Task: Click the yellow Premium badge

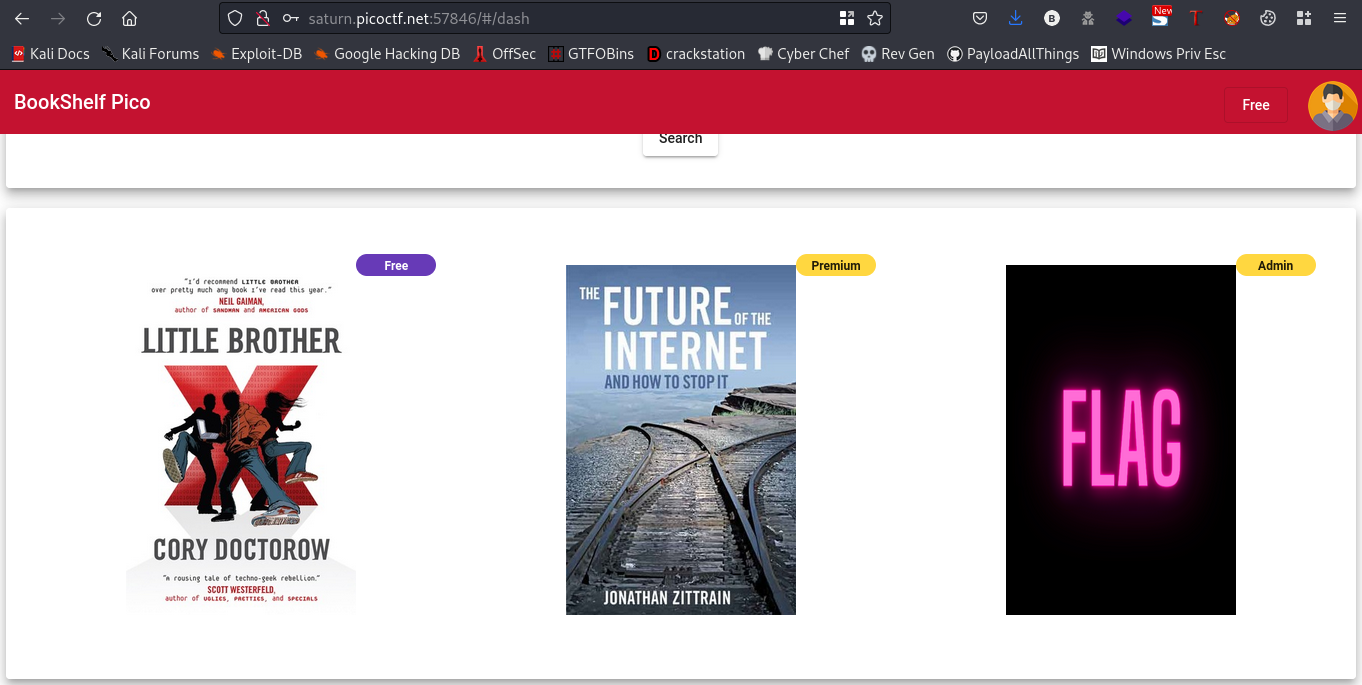Action: [836, 265]
